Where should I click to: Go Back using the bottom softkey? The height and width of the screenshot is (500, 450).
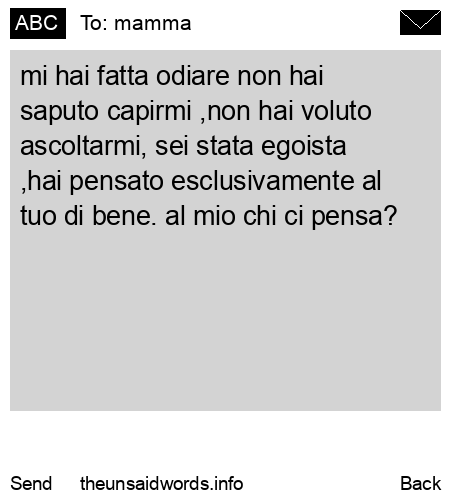[421, 484]
